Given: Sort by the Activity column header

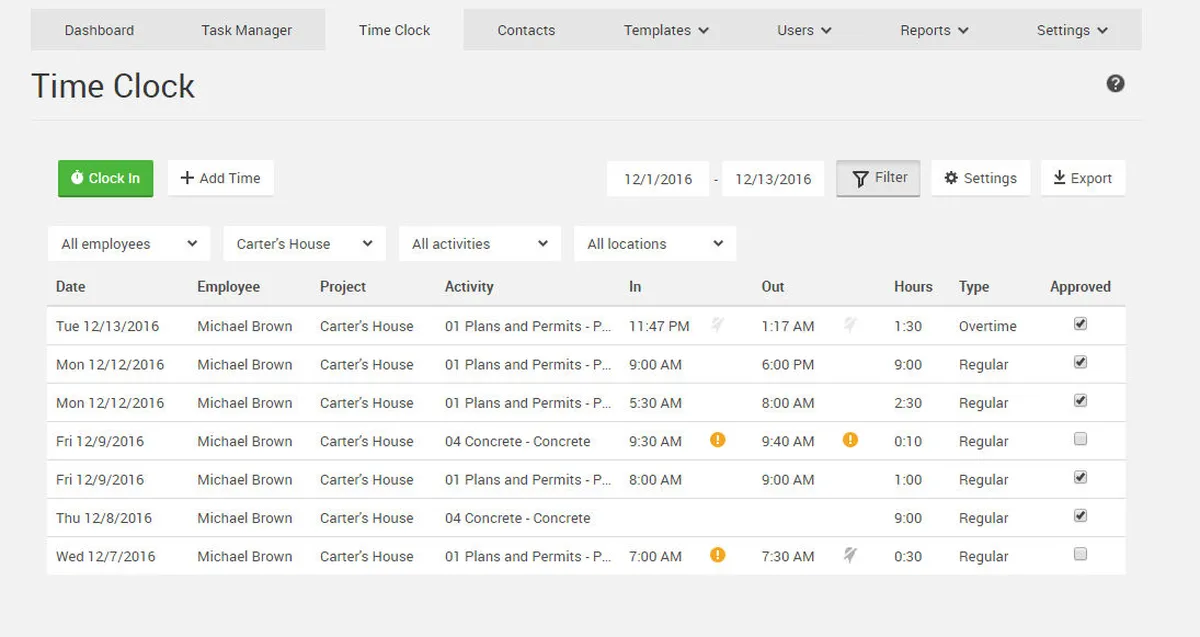Looking at the screenshot, I should [469, 286].
